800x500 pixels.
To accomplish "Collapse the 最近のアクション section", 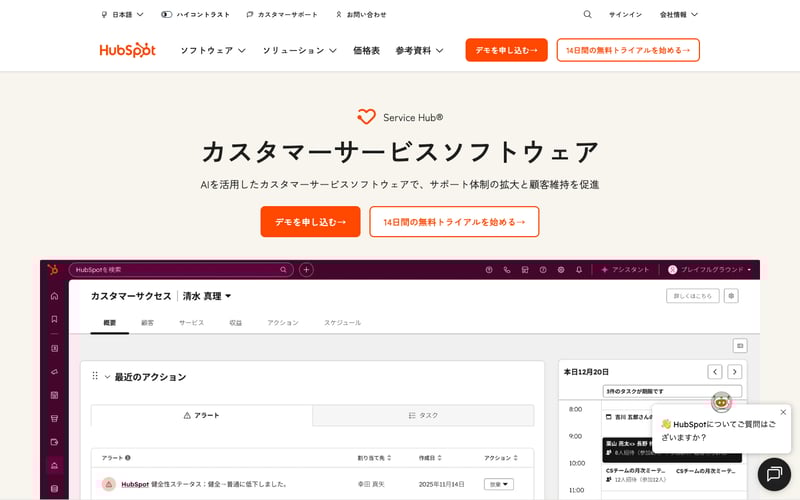I will [107, 377].
